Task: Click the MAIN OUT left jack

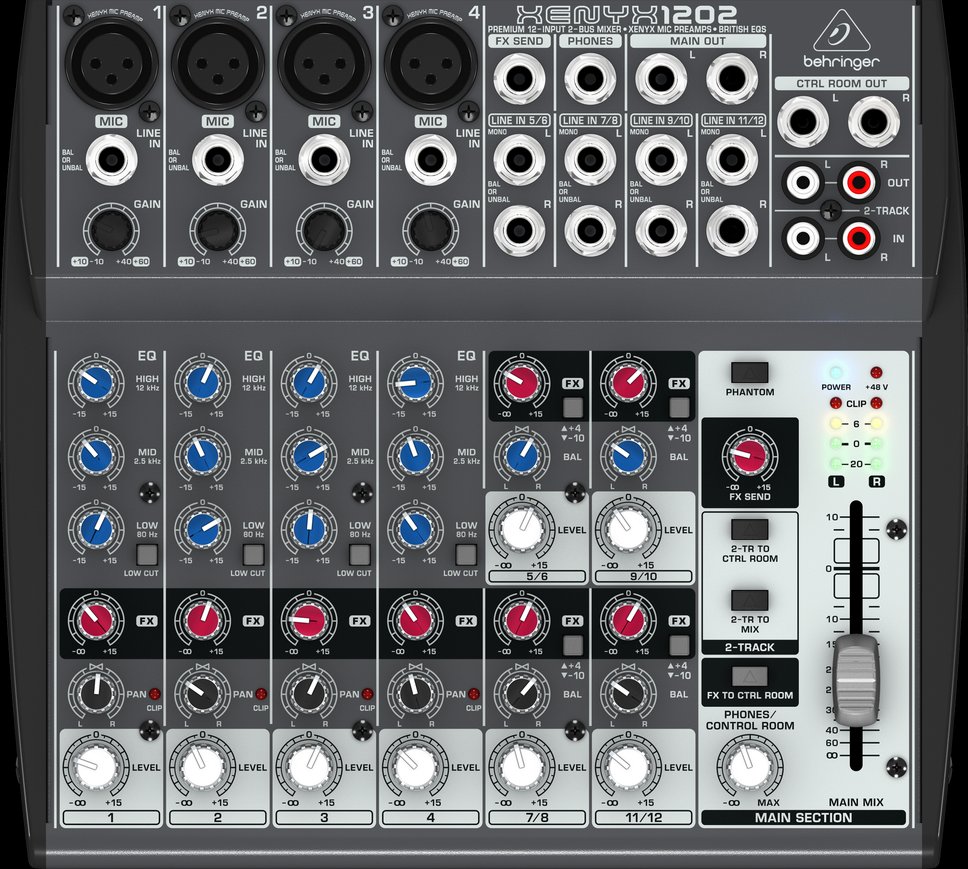Action: [661, 78]
